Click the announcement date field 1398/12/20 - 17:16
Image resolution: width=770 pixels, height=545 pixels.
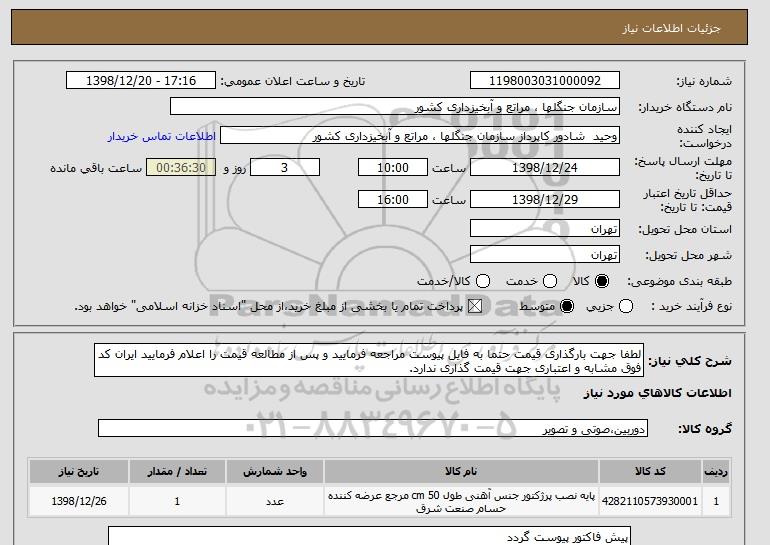(141, 81)
